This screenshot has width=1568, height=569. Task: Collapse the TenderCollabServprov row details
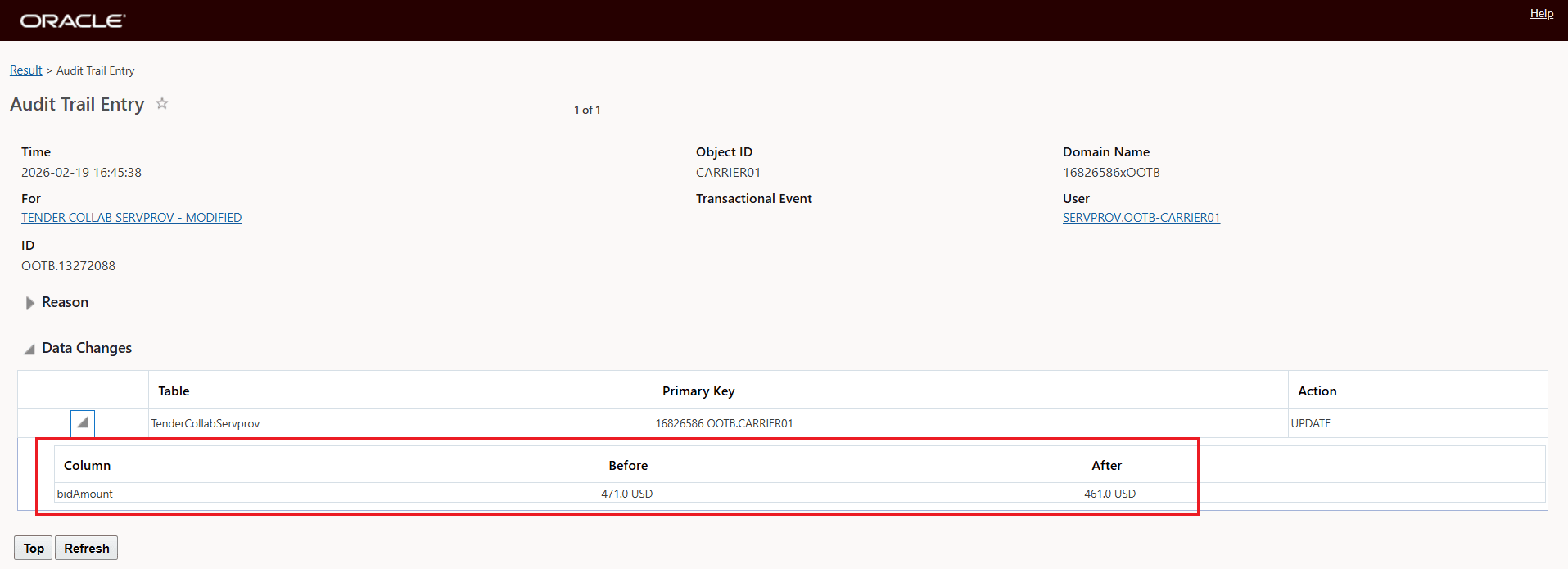tap(82, 423)
